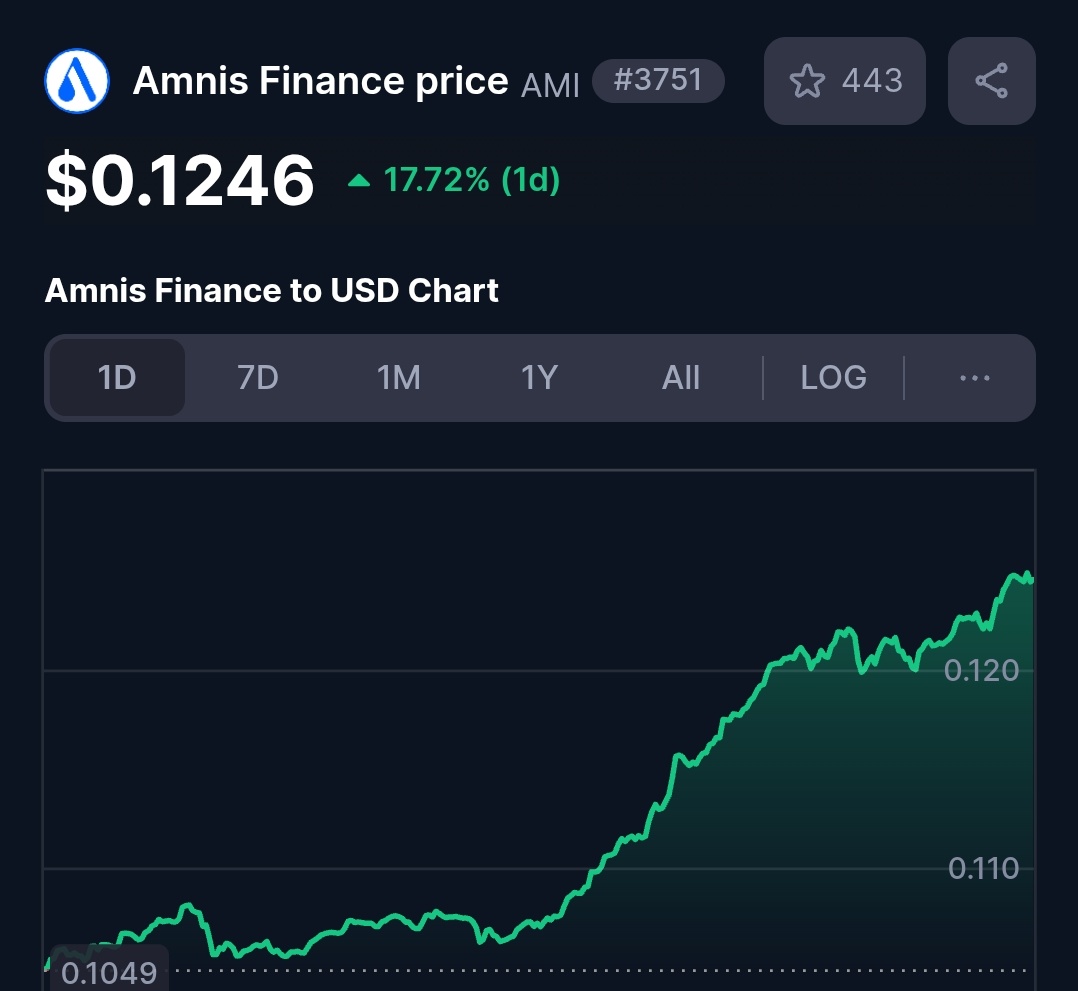Click the 17.72% (1d) change label
The height and width of the screenshot is (991, 1078).
(472, 180)
